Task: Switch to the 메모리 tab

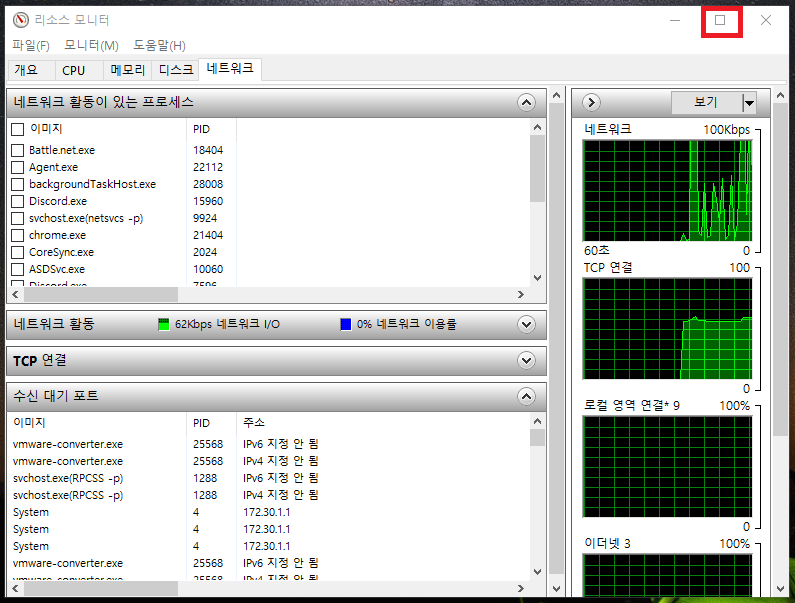Action: pyautogui.click(x=128, y=70)
